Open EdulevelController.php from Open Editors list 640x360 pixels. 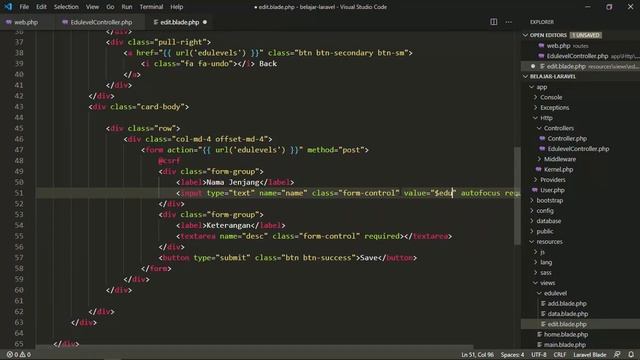(x=577, y=56)
